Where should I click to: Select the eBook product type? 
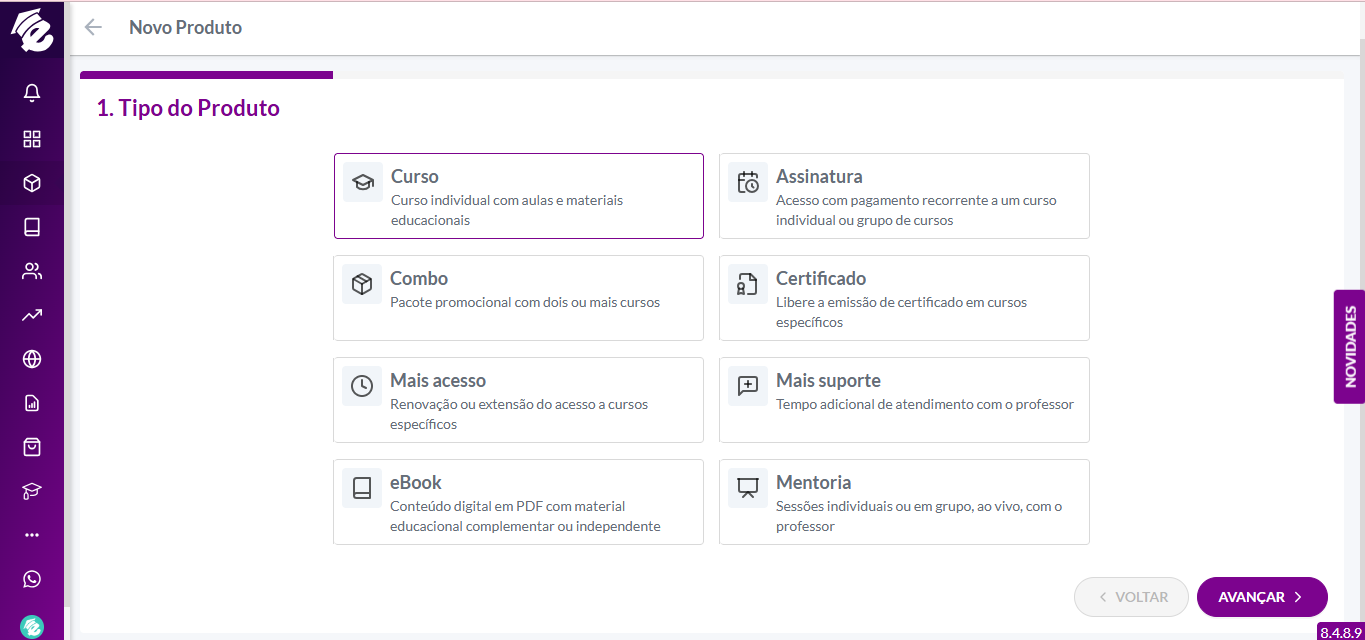click(518, 502)
